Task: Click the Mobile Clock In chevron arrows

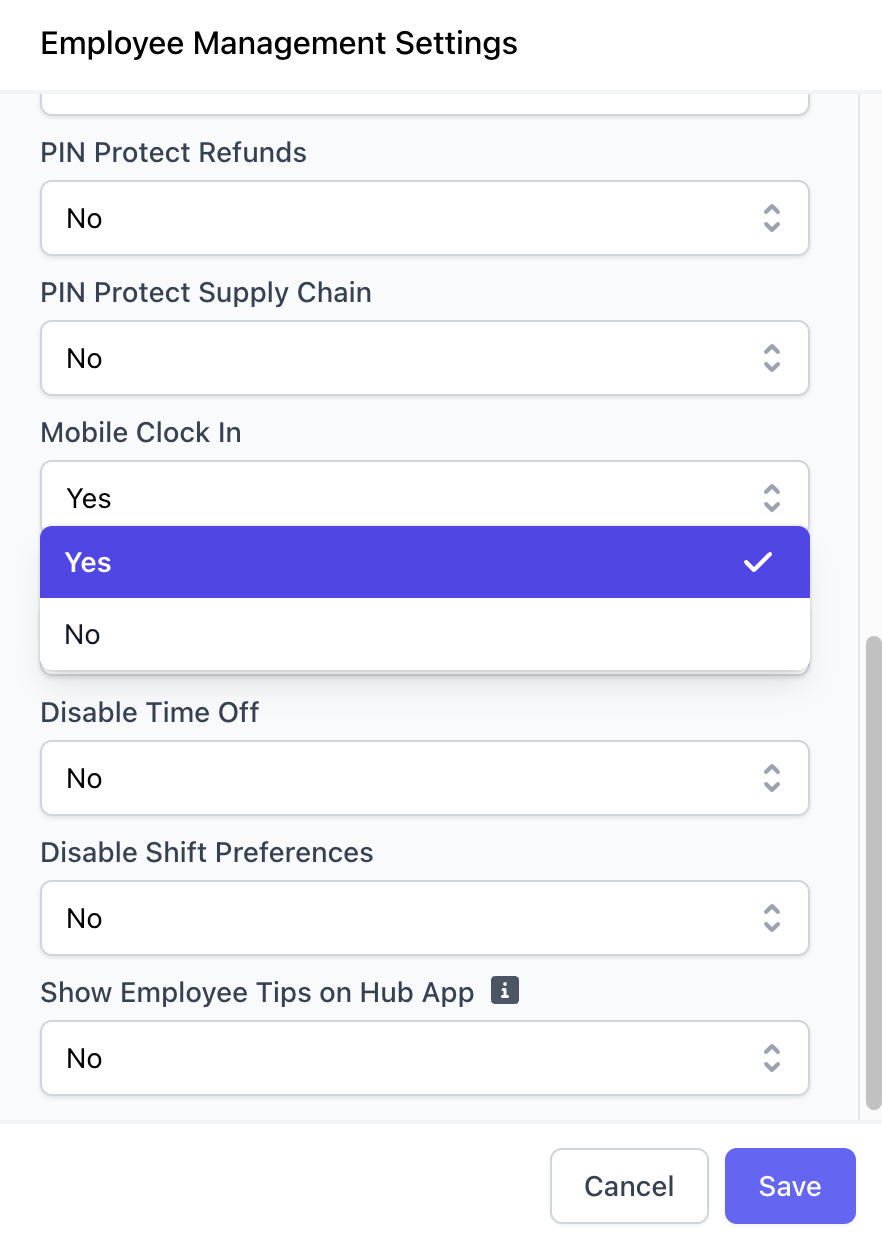Action: [x=771, y=498]
